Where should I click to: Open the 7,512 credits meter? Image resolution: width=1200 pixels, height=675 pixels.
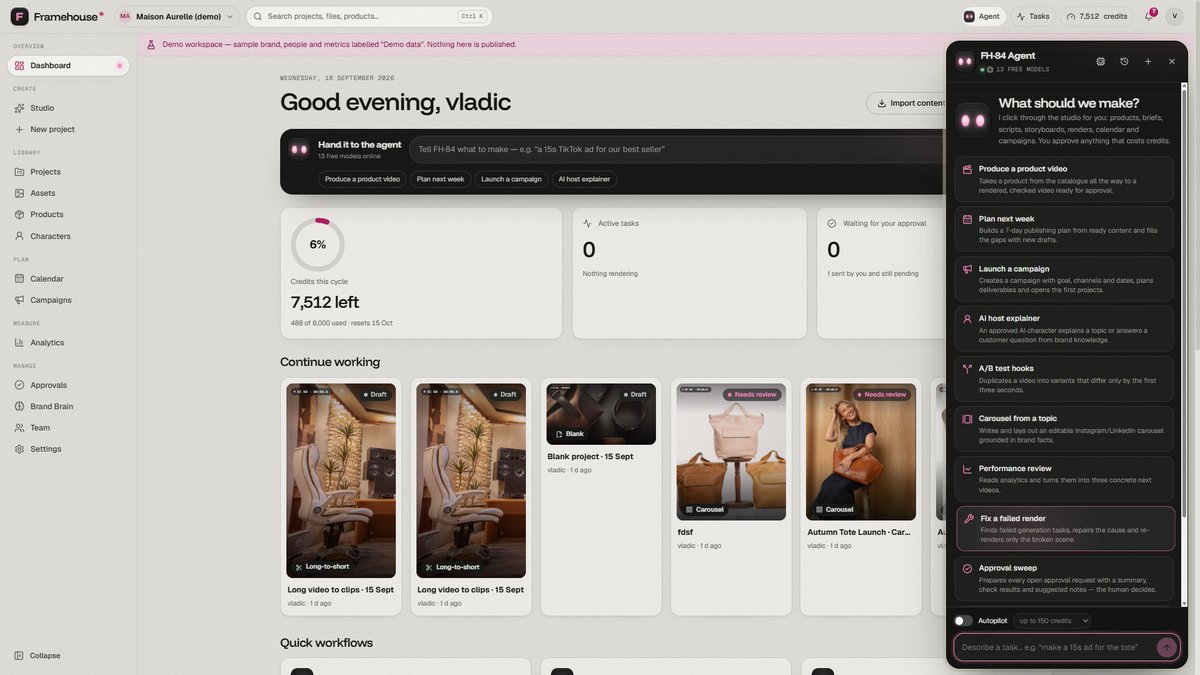click(1097, 16)
